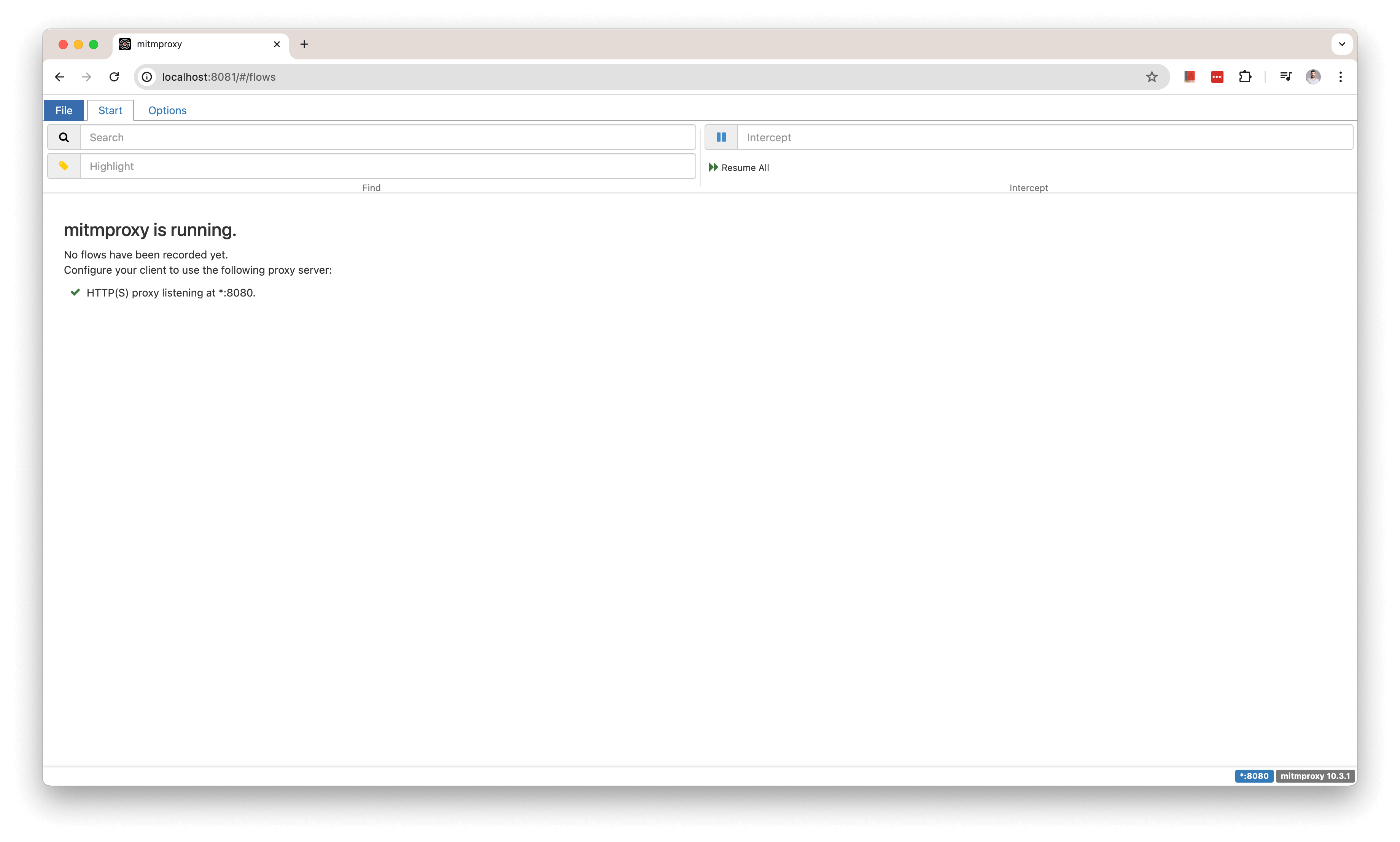Switch to the Options tab

[x=167, y=110]
